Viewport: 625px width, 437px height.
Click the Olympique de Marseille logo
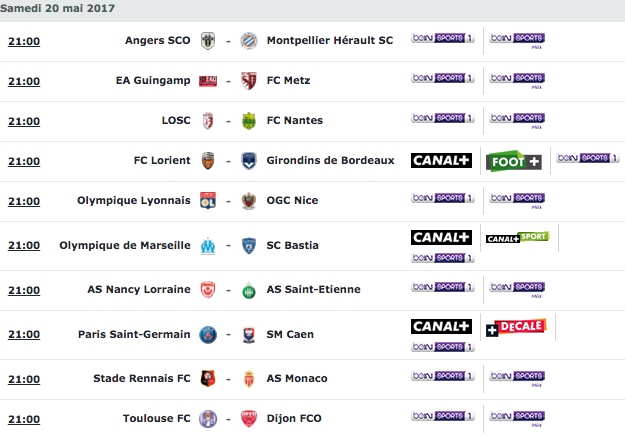click(208, 246)
